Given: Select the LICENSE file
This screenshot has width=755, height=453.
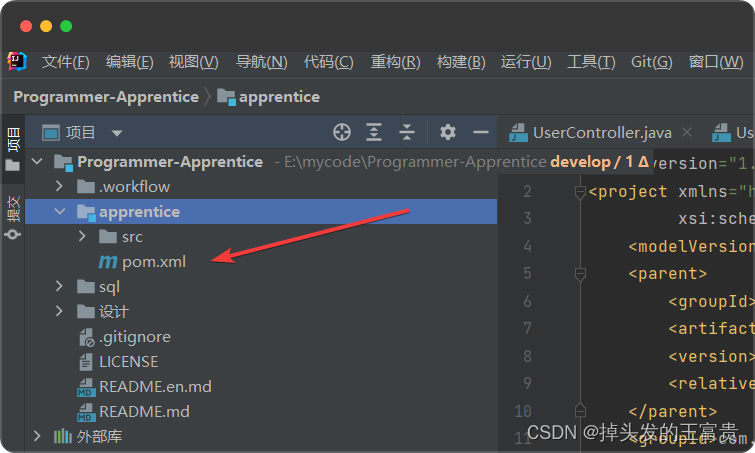Looking at the screenshot, I should click(x=261, y=362).
